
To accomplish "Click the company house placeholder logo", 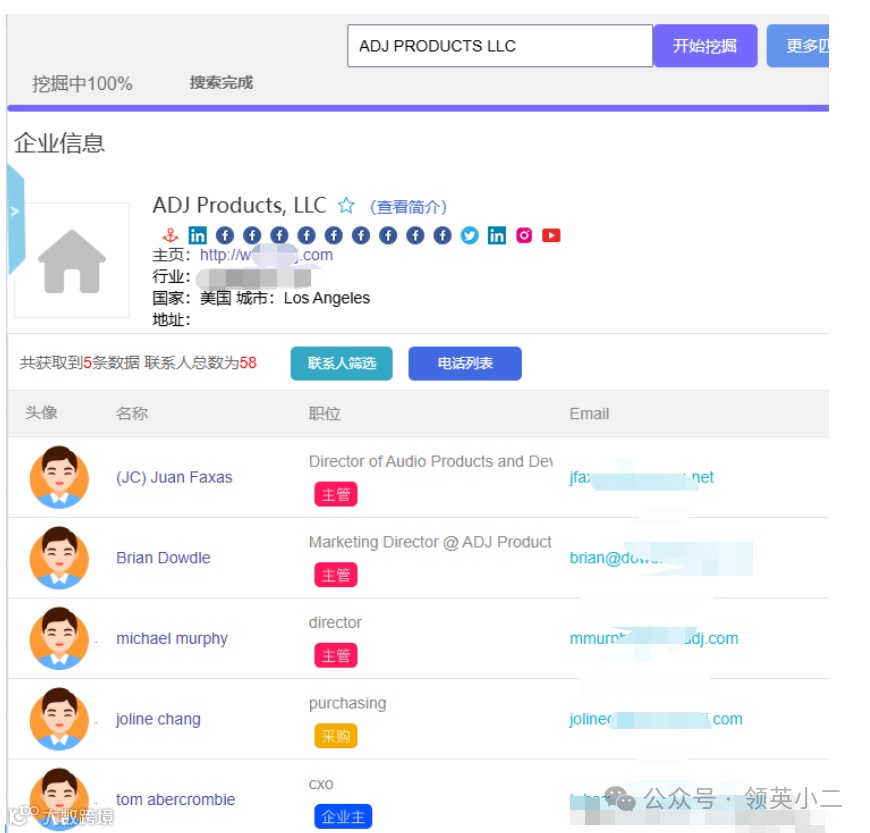I will click(x=72, y=260).
